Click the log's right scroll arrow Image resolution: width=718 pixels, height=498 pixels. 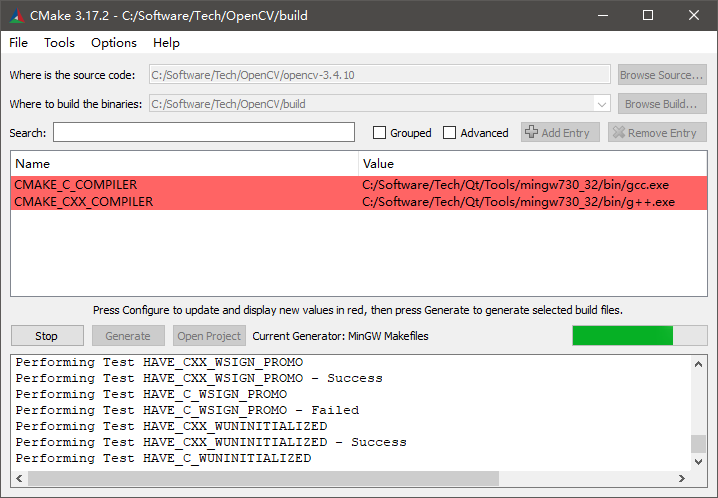click(682, 478)
